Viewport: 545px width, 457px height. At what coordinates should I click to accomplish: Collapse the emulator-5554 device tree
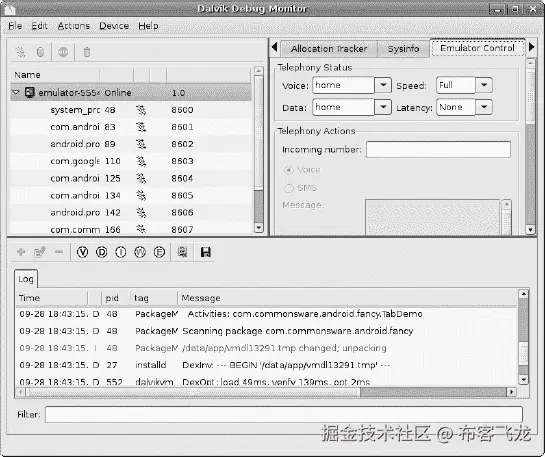click(16, 92)
